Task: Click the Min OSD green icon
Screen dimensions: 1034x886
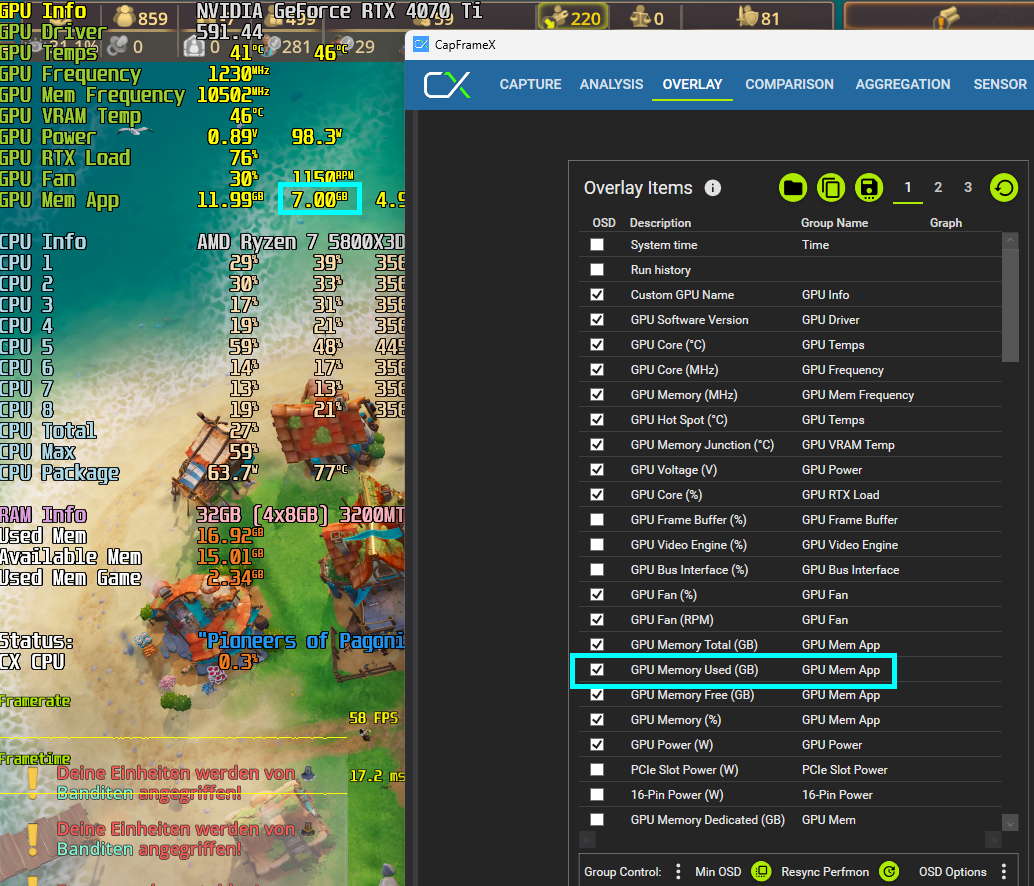Action: coord(761,871)
